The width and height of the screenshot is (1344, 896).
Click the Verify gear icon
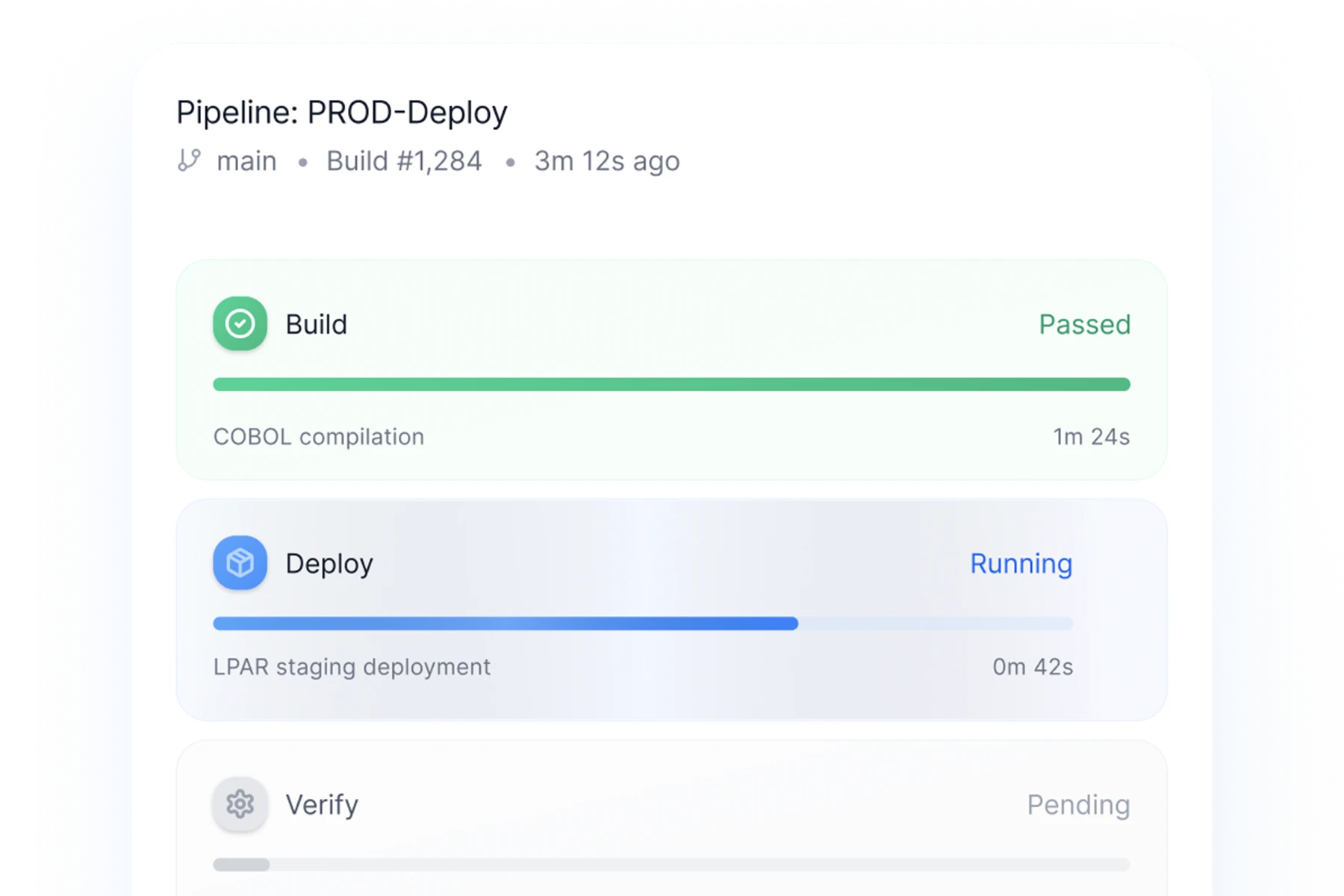(240, 804)
